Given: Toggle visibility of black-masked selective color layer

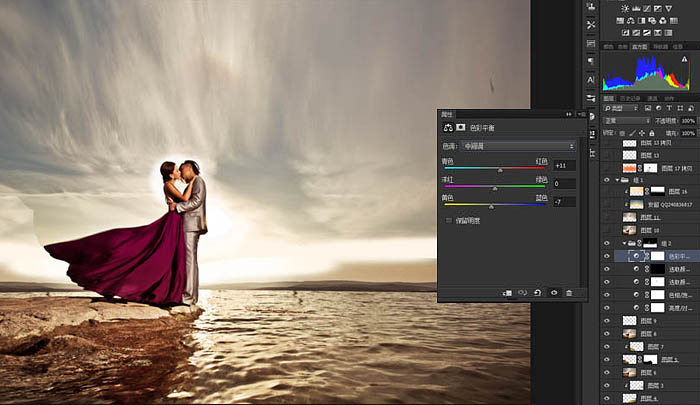Looking at the screenshot, I should coord(606,269).
